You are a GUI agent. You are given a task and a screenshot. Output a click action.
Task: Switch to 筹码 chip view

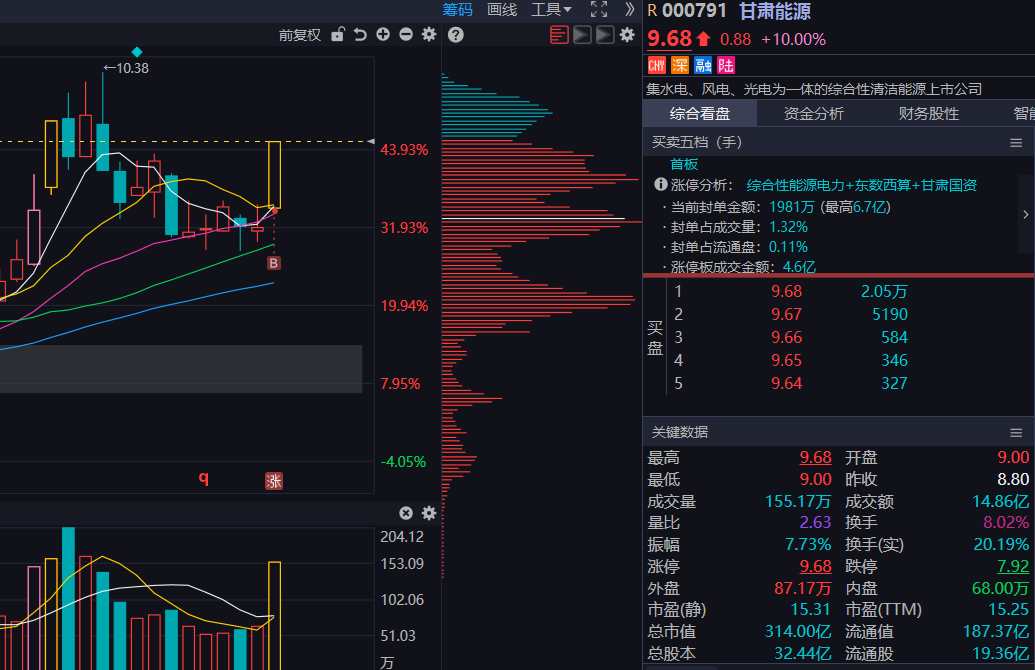457,9
